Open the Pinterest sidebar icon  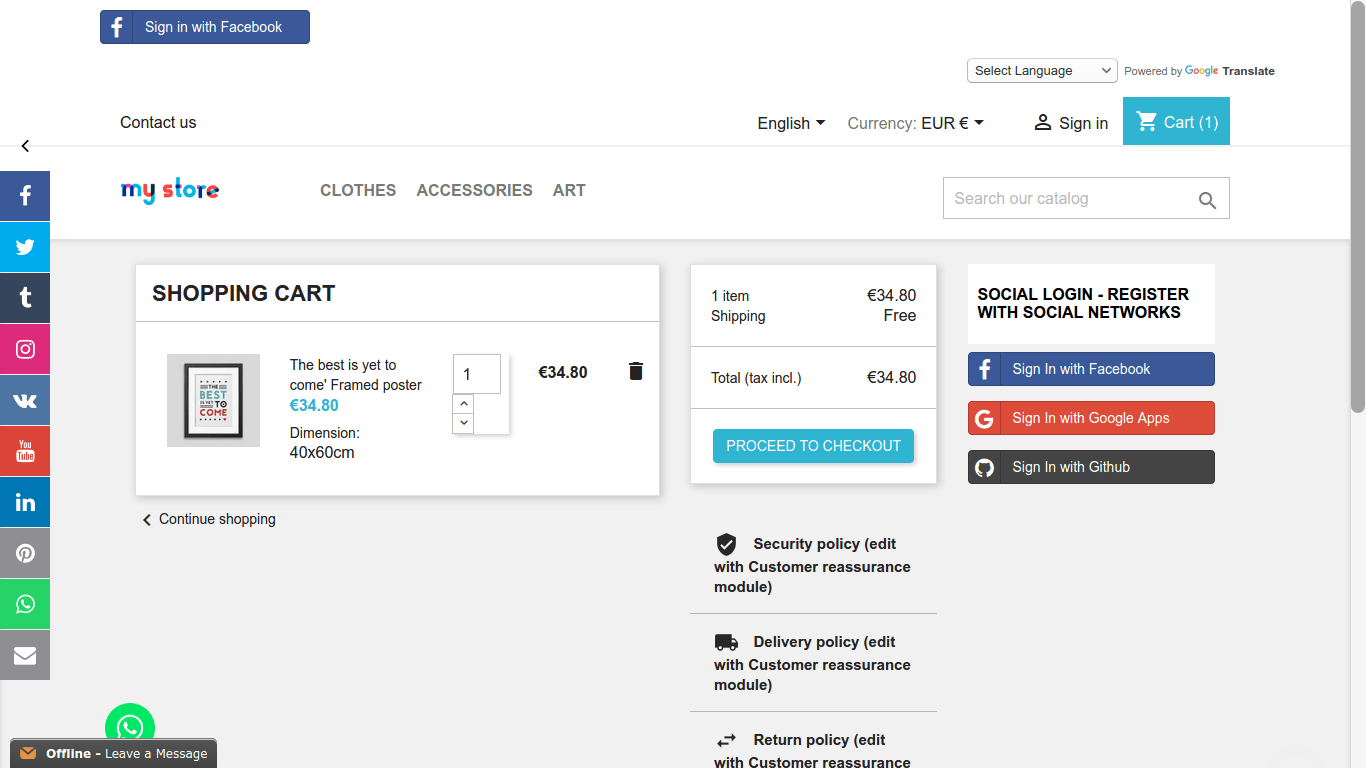point(25,553)
